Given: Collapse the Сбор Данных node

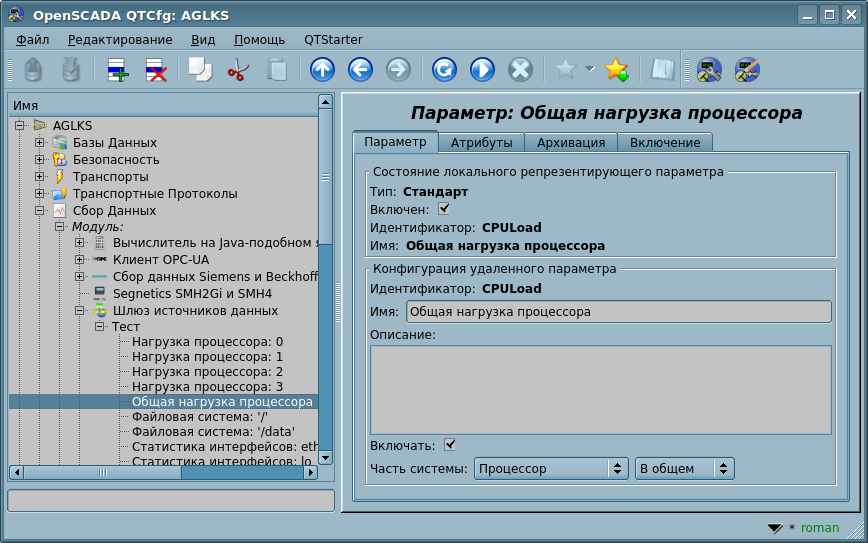Looking at the screenshot, I should (39, 211).
